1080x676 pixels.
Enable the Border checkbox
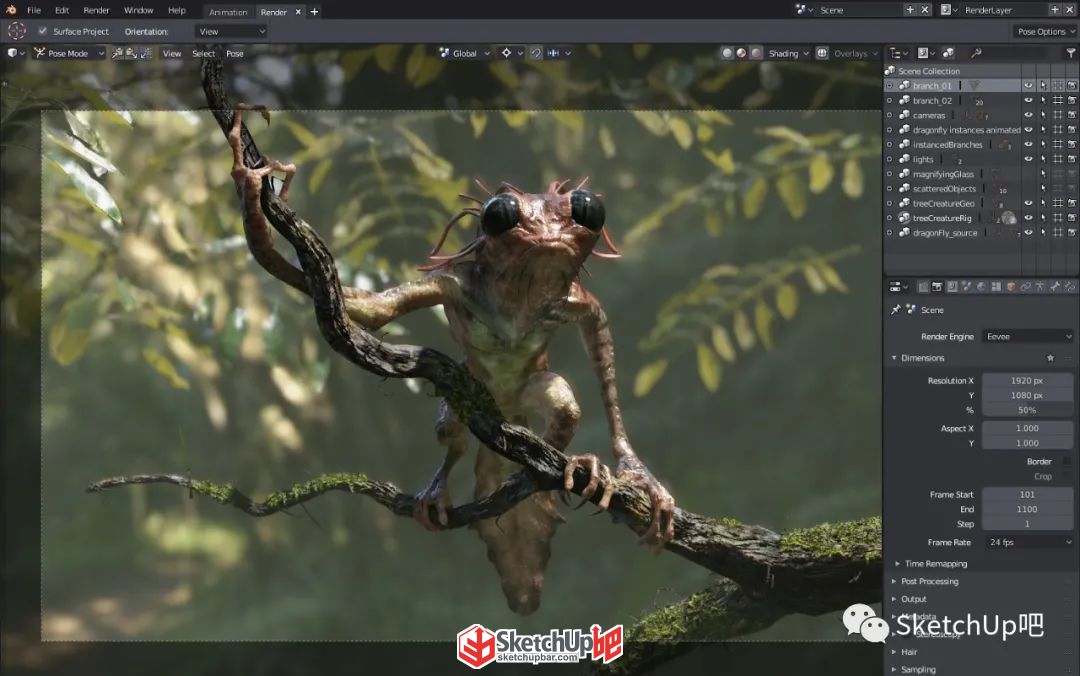click(x=1067, y=461)
